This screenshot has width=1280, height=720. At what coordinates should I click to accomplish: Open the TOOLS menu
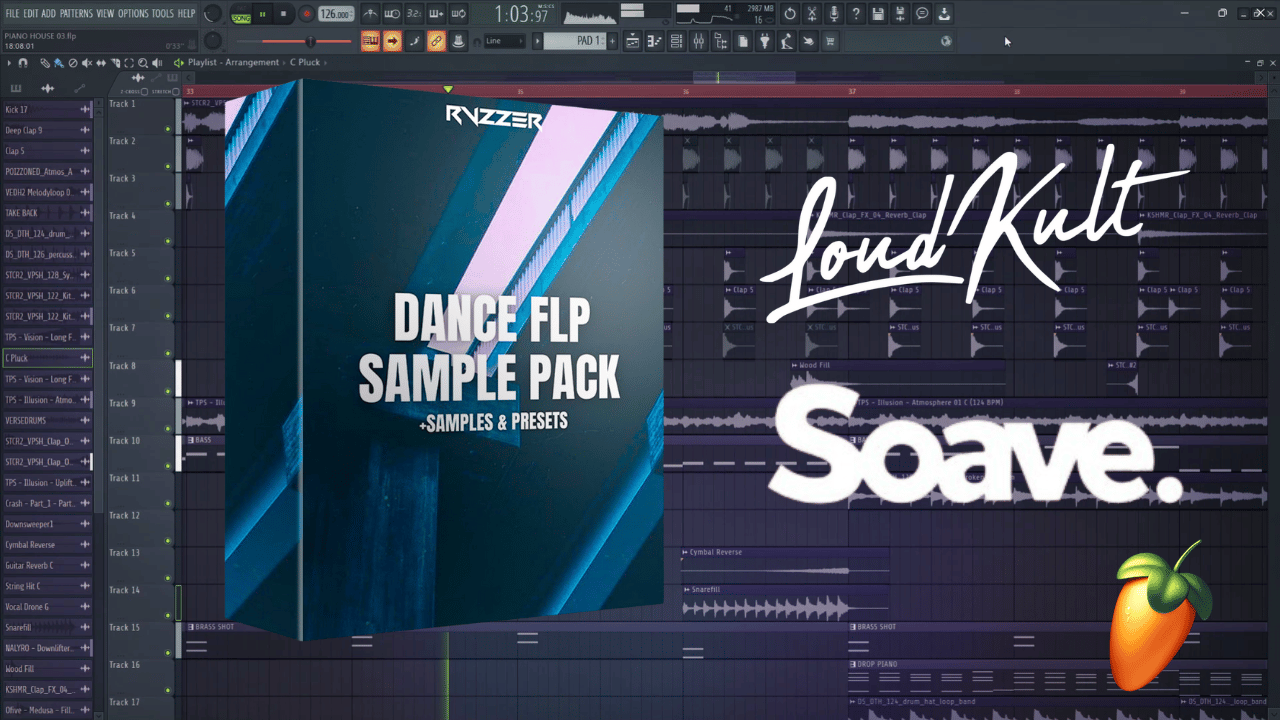click(162, 14)
